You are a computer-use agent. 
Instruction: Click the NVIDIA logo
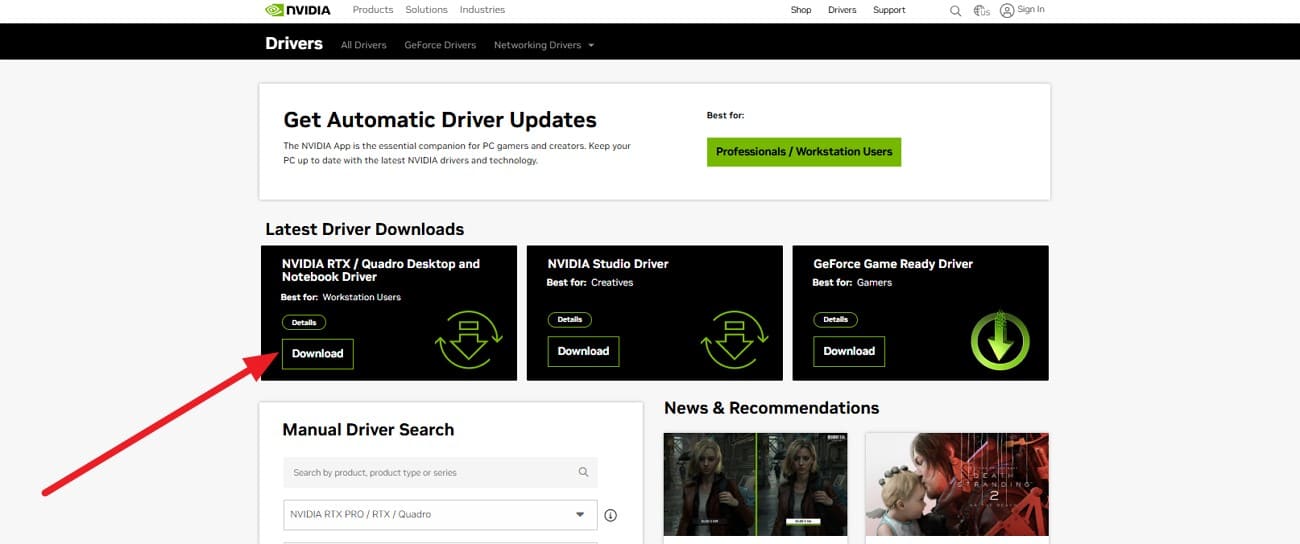pyautogui.click(x=297, y=10)
